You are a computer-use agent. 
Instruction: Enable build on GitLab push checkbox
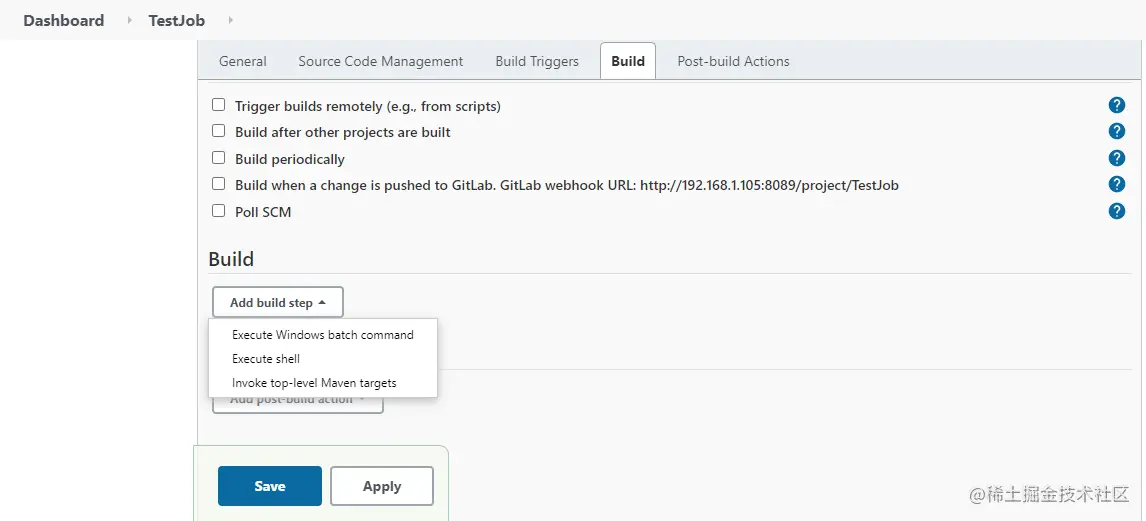[218, 184]
